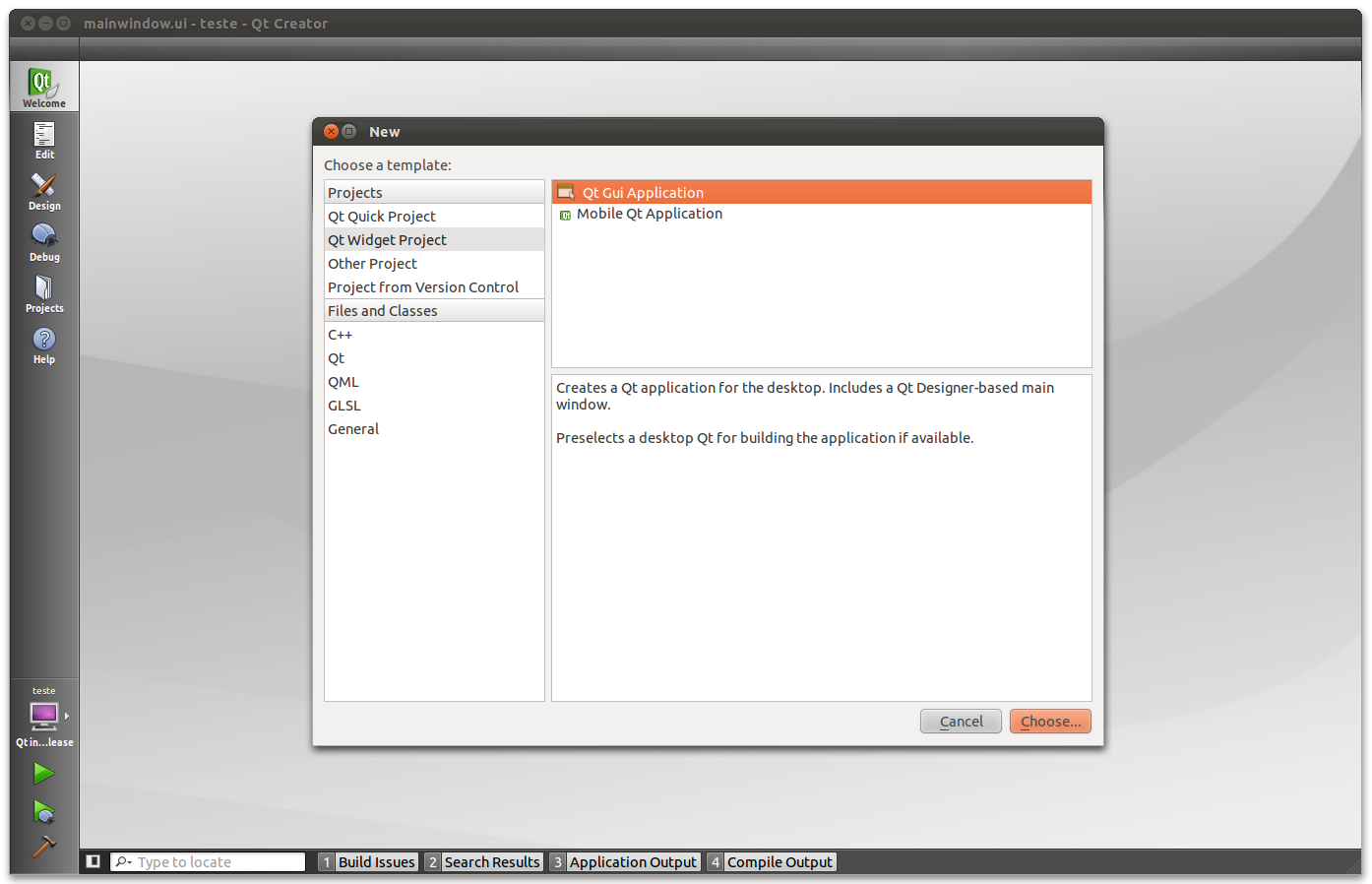
Task: Select Mobile Qt Application template
Action: coord(822,214)
